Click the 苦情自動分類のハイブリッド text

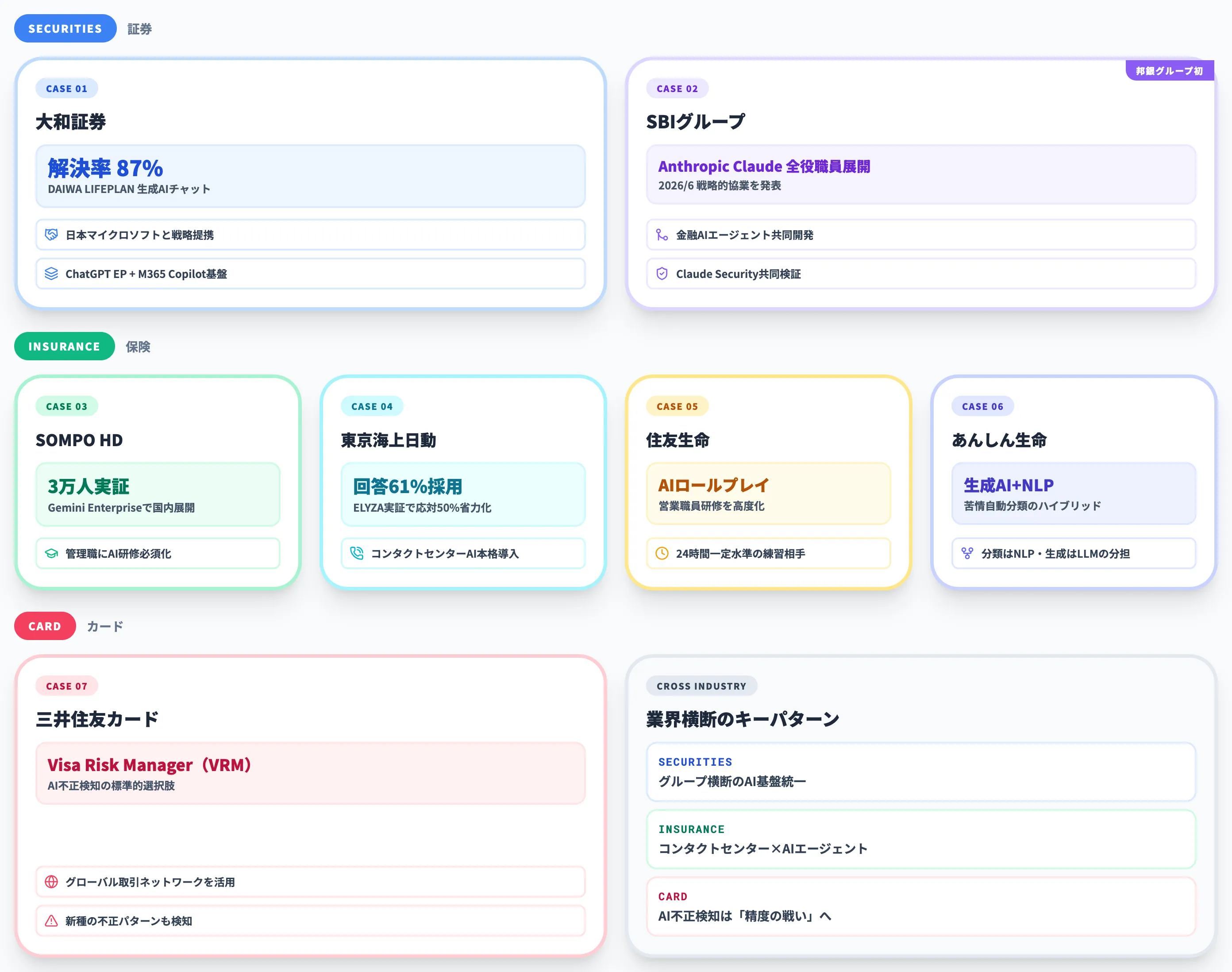tap(1033, 506)
